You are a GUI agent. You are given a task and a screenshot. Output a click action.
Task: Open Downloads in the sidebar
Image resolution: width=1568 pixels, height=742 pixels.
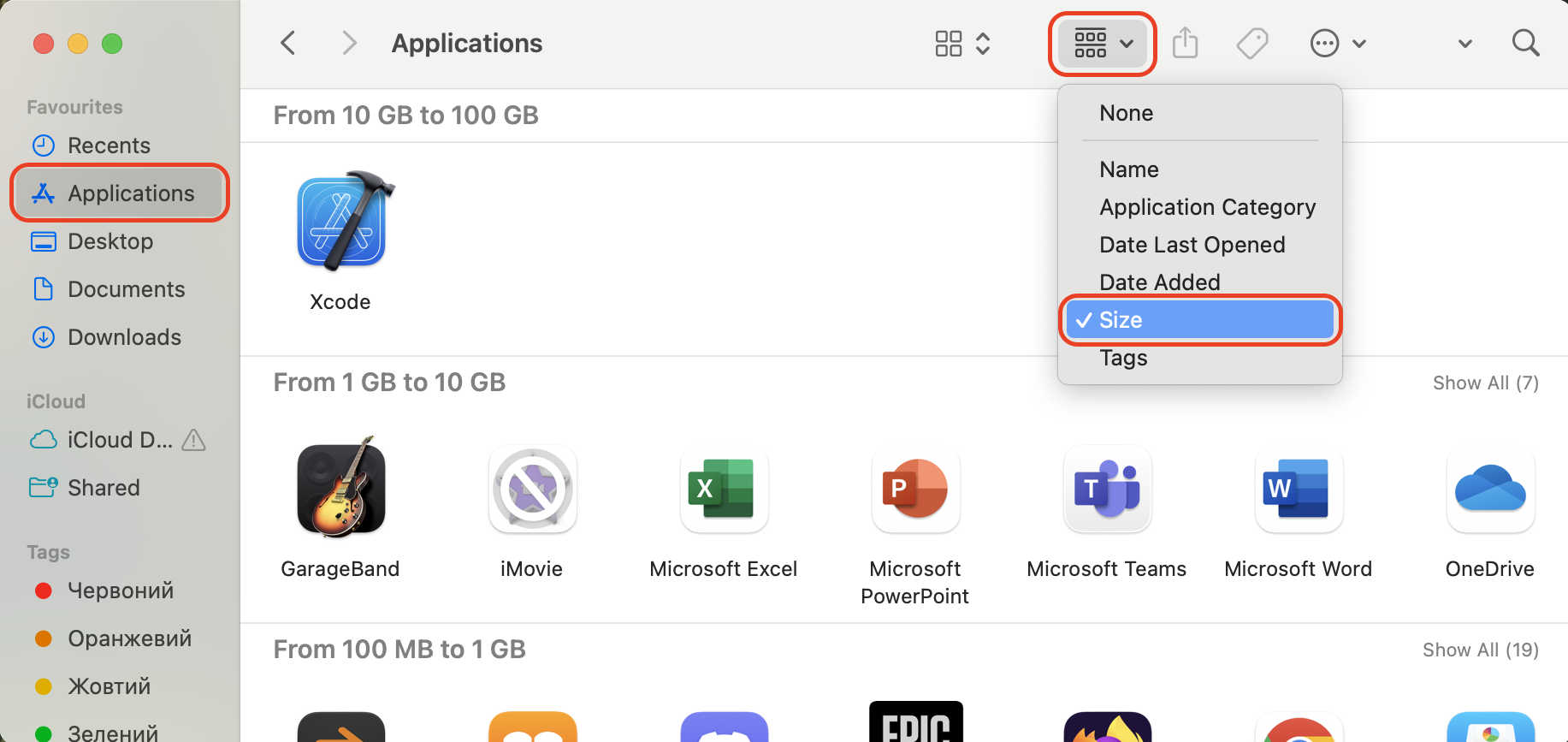[x=120, y=337]
